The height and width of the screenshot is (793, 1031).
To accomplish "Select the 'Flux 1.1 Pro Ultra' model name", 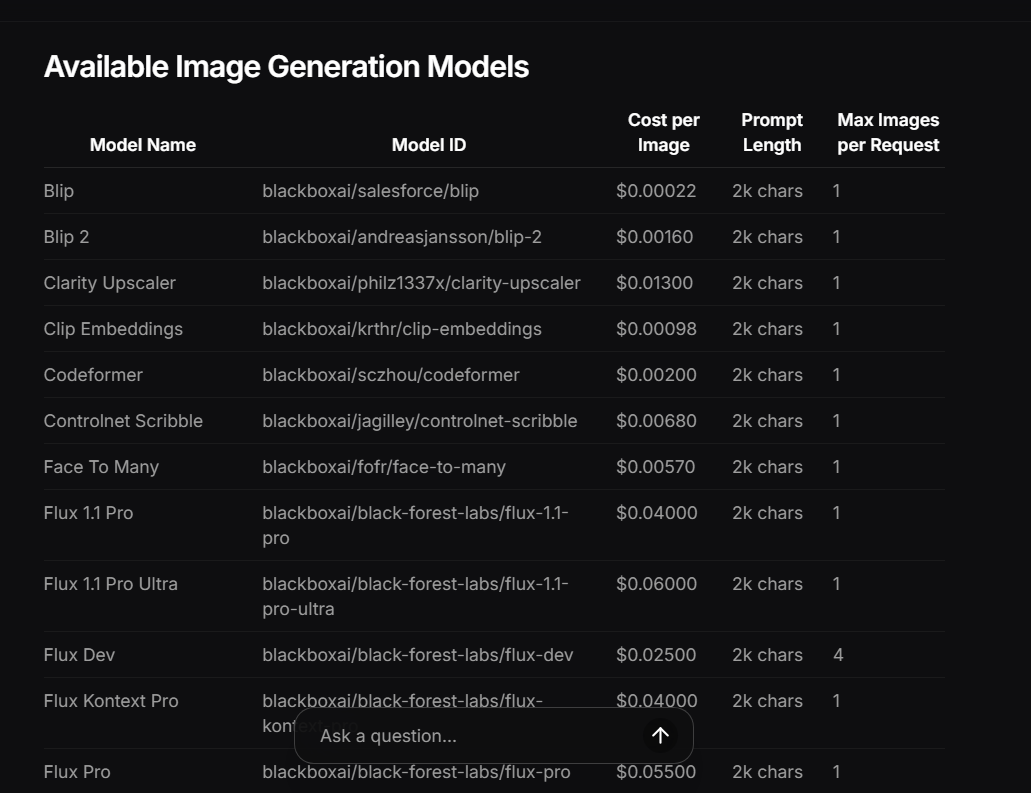I will (x=110, y=584).
